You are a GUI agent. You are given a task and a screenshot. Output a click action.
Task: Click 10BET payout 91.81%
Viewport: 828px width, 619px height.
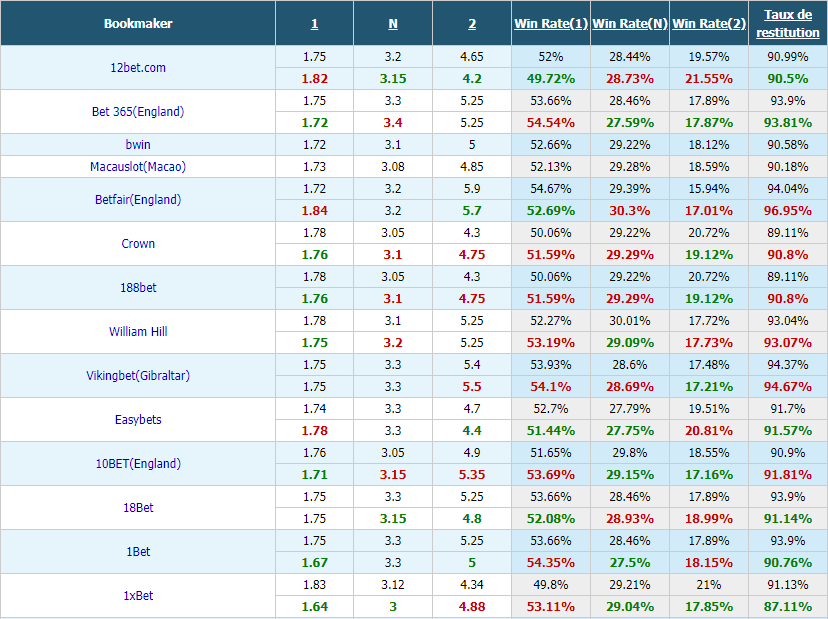point(788,475)
